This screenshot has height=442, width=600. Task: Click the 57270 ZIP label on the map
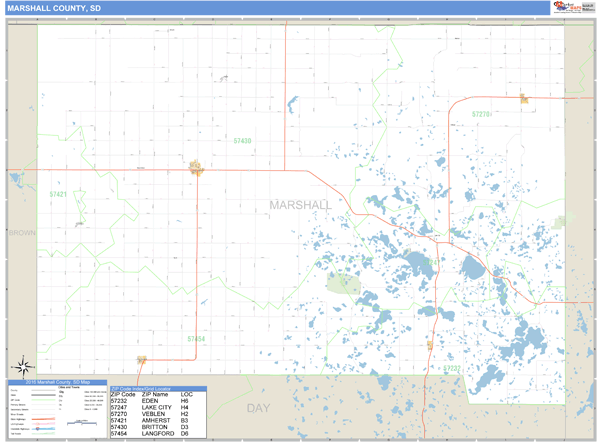point(481,114)
